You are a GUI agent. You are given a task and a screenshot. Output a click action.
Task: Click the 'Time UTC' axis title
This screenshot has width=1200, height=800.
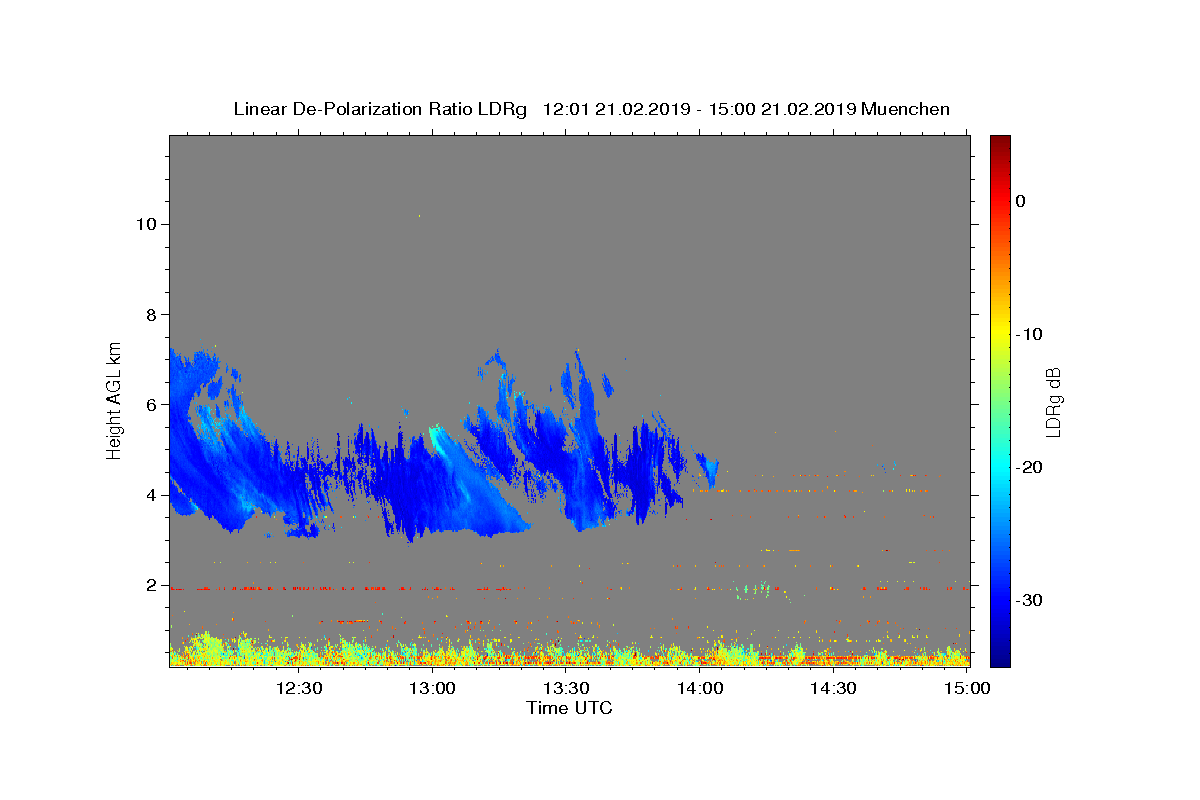(569, 708)
